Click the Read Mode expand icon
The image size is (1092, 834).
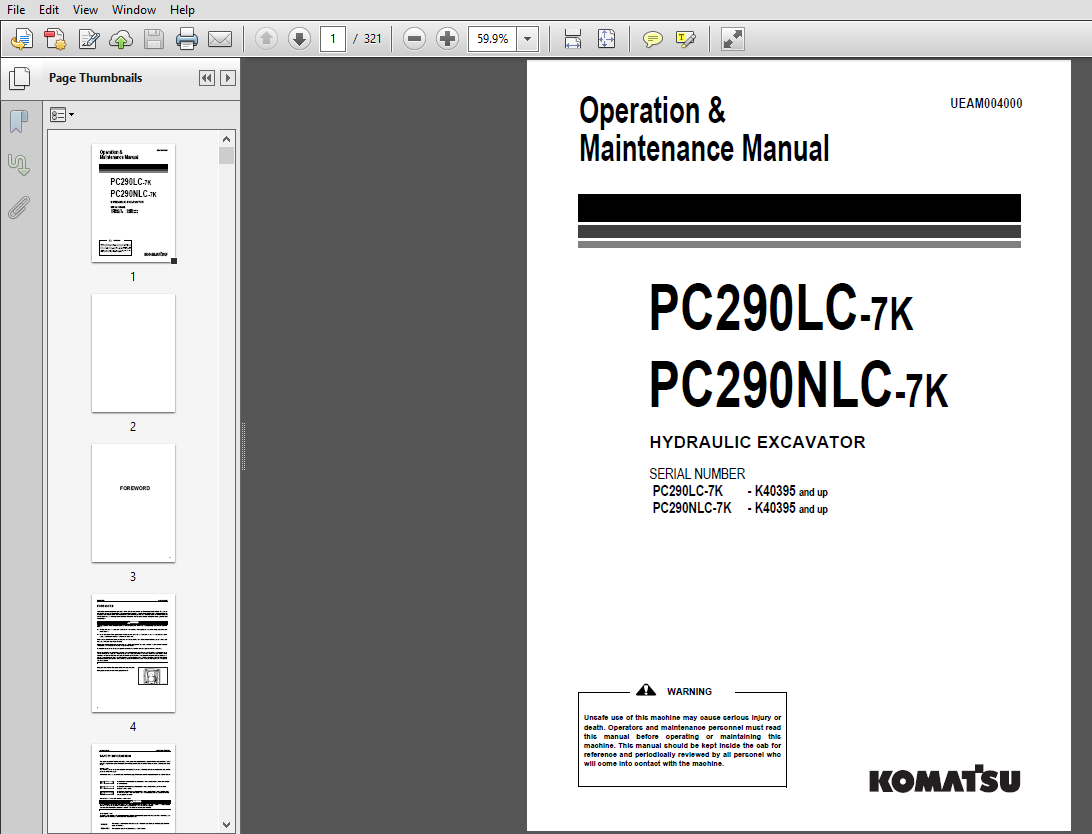coord(733,39)
